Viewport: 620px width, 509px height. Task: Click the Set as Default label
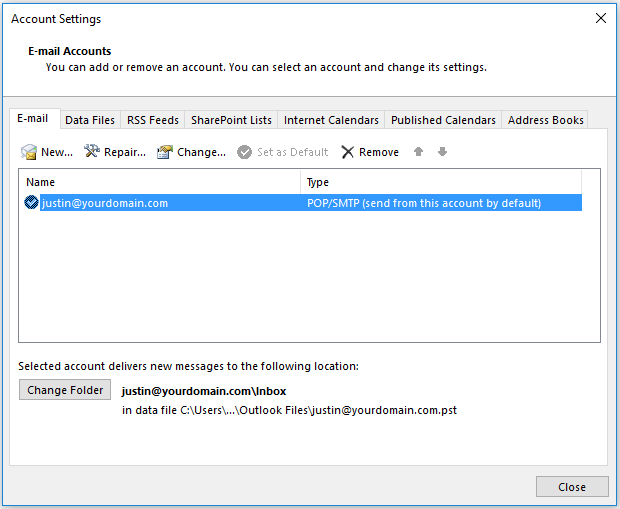coord(293,152)
